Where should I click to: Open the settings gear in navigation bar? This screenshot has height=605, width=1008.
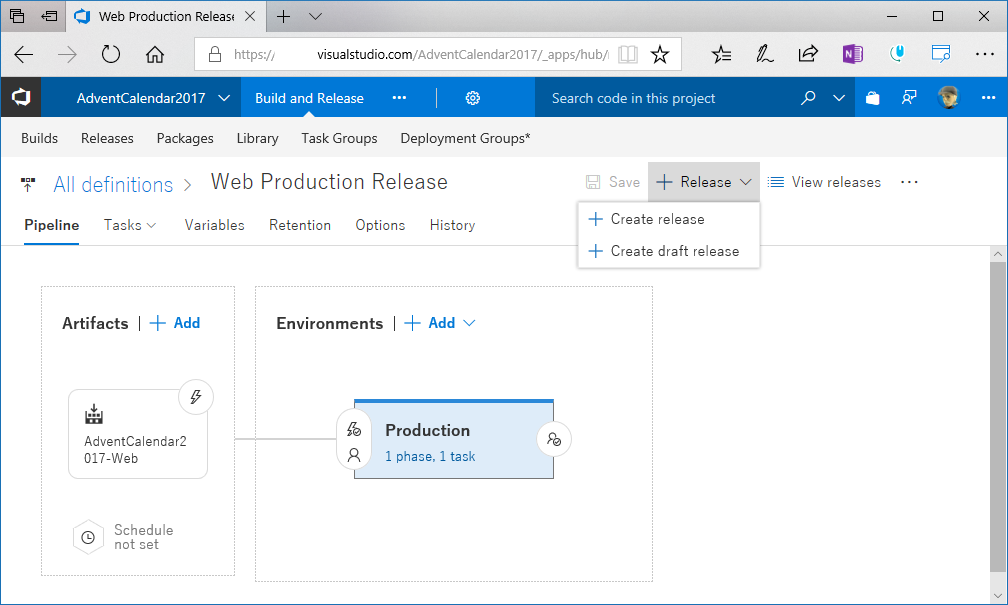[x=473, y=98]
